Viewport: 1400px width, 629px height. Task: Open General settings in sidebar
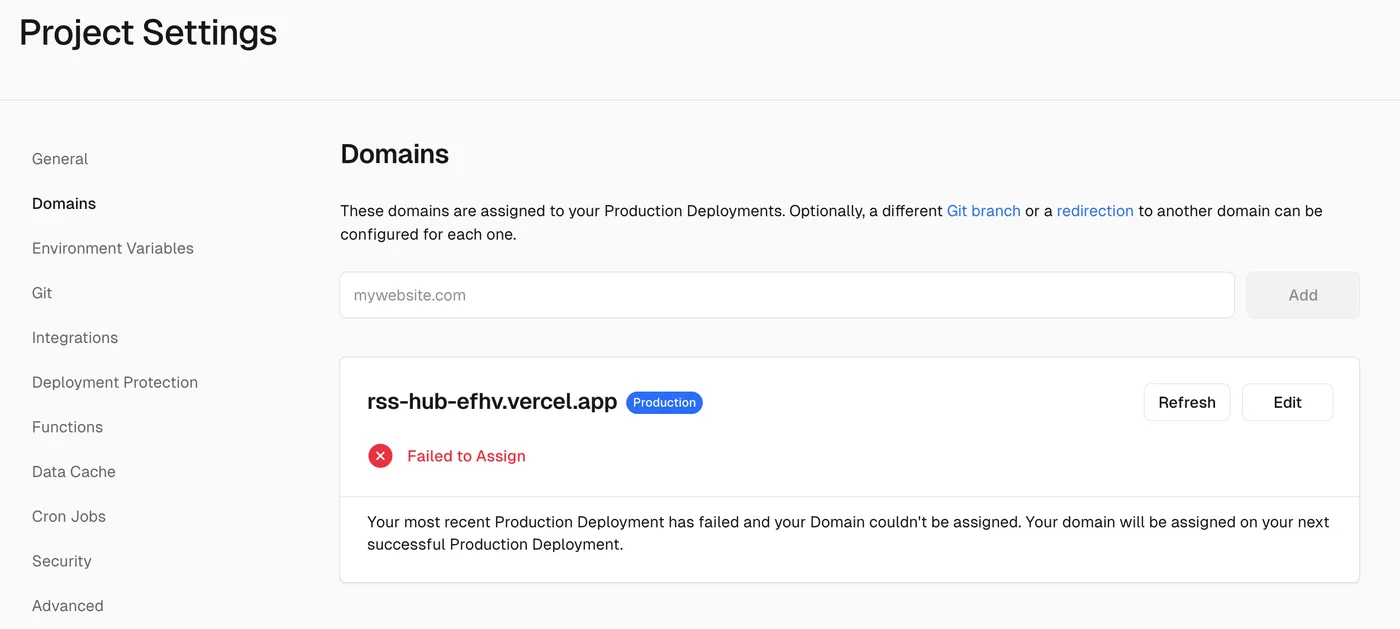[60, 159]
